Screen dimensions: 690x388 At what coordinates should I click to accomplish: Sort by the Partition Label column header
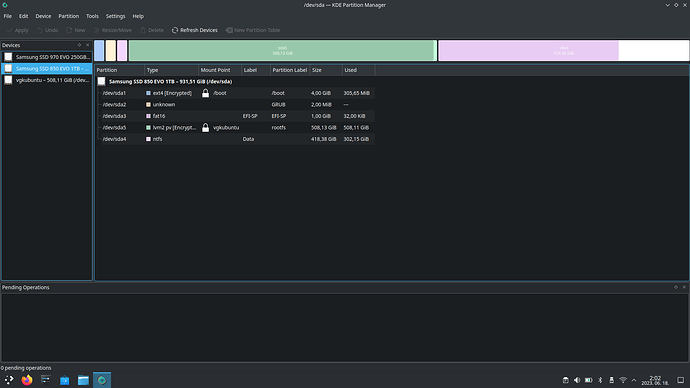pos(290,70)
